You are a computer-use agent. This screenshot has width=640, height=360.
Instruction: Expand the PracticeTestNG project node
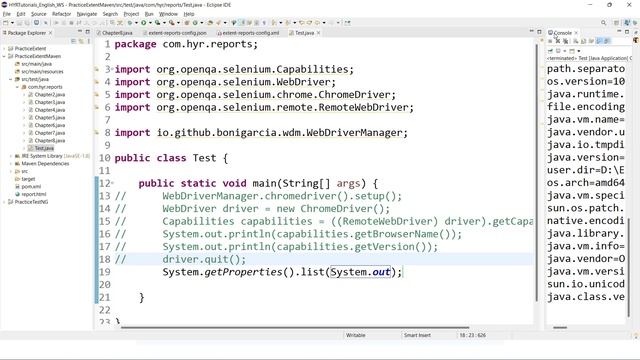tap(4, 202)
